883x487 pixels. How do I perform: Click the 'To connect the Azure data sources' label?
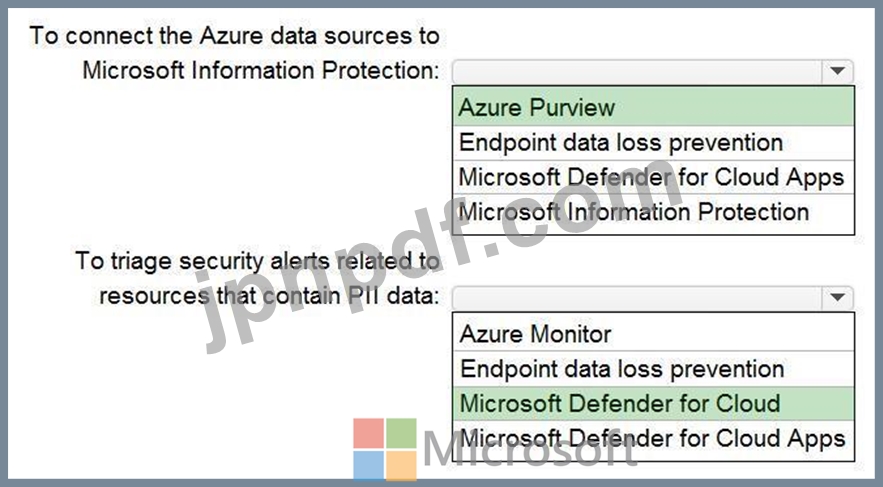click(235, 36)
